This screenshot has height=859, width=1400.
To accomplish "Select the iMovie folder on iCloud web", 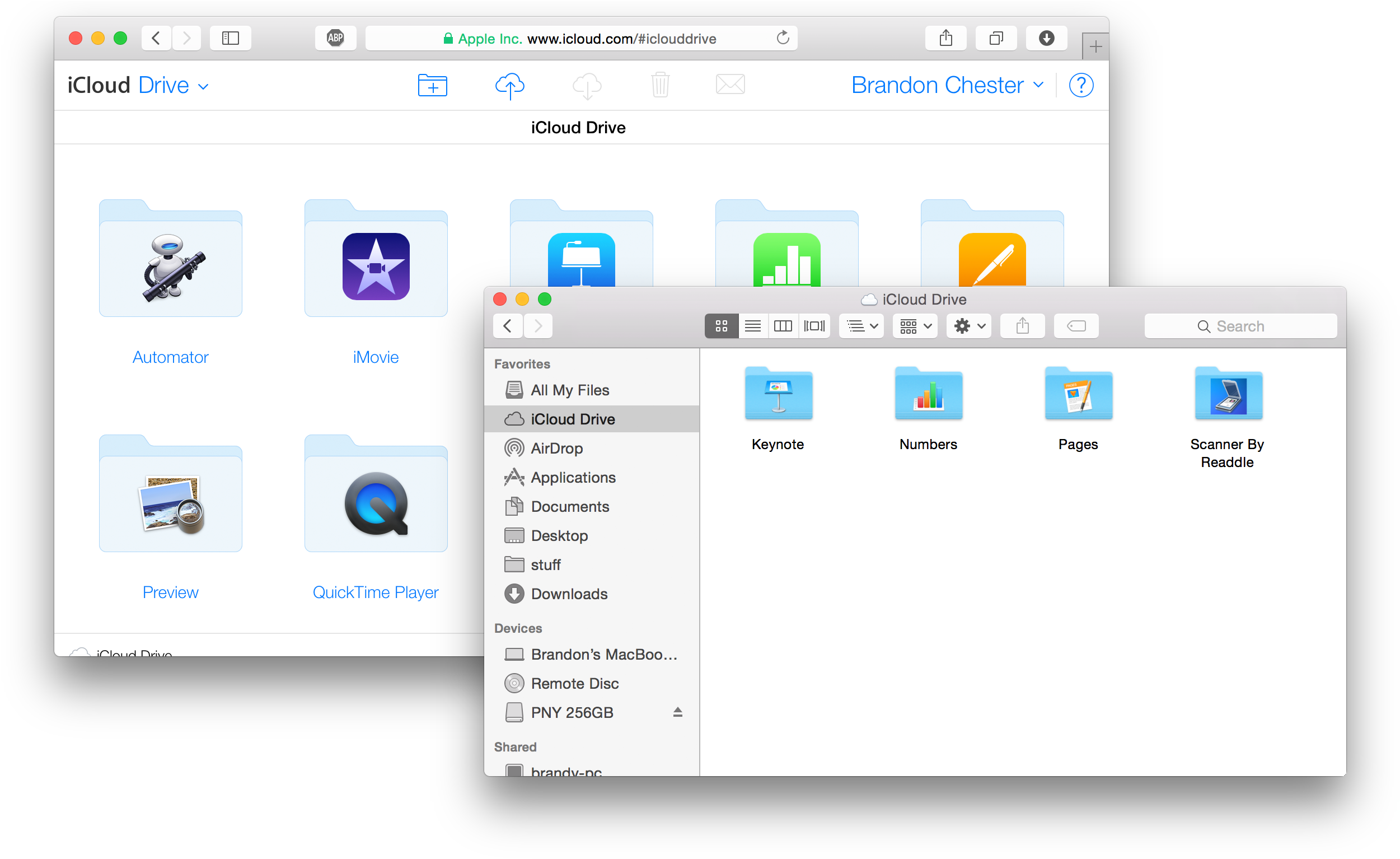I will coord(376,259).
